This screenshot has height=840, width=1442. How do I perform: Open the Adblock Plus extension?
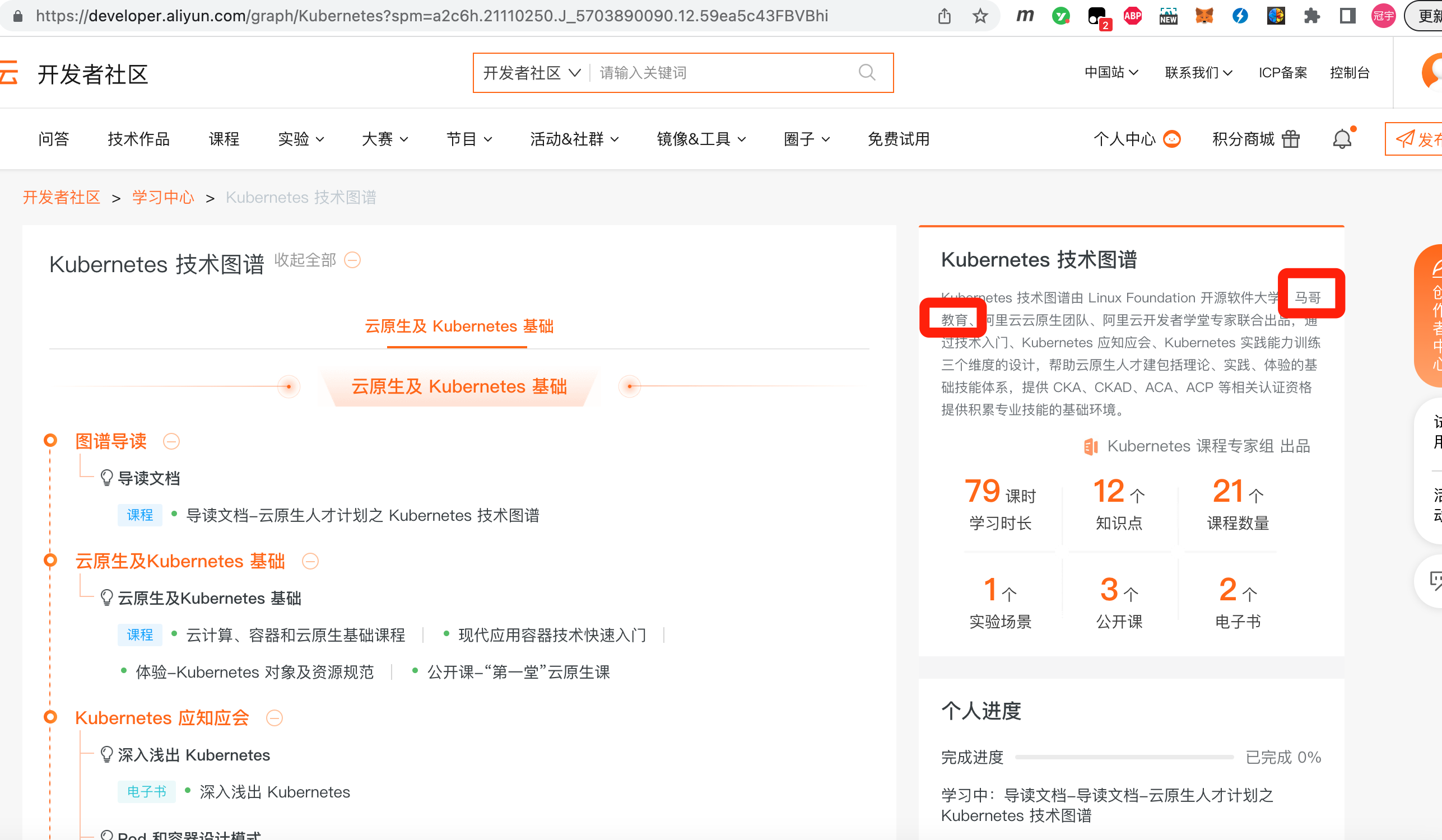pyautogui.click(x=1132, y=16)
